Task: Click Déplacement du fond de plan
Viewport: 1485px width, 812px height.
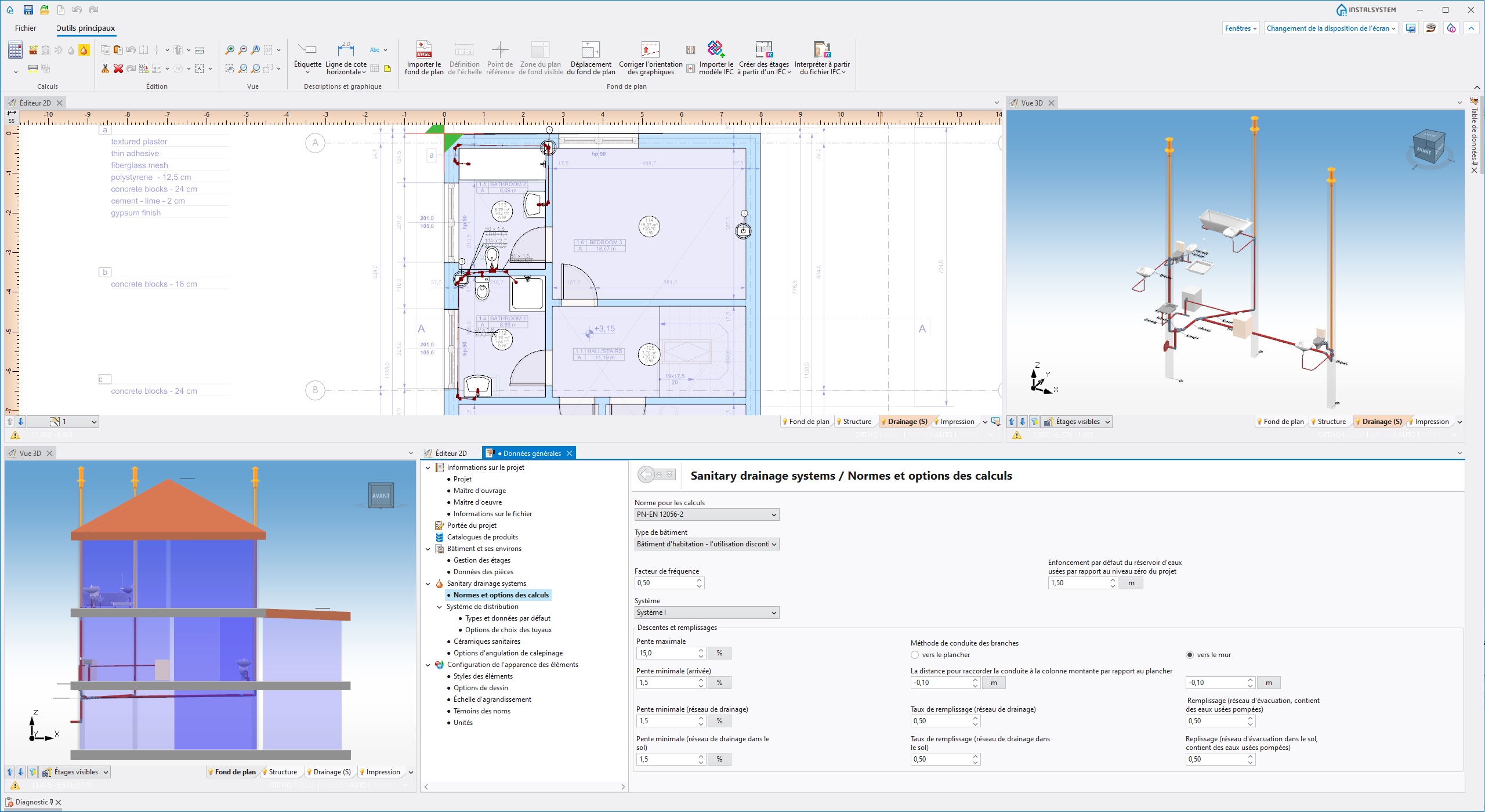Action: pos(591,58)
